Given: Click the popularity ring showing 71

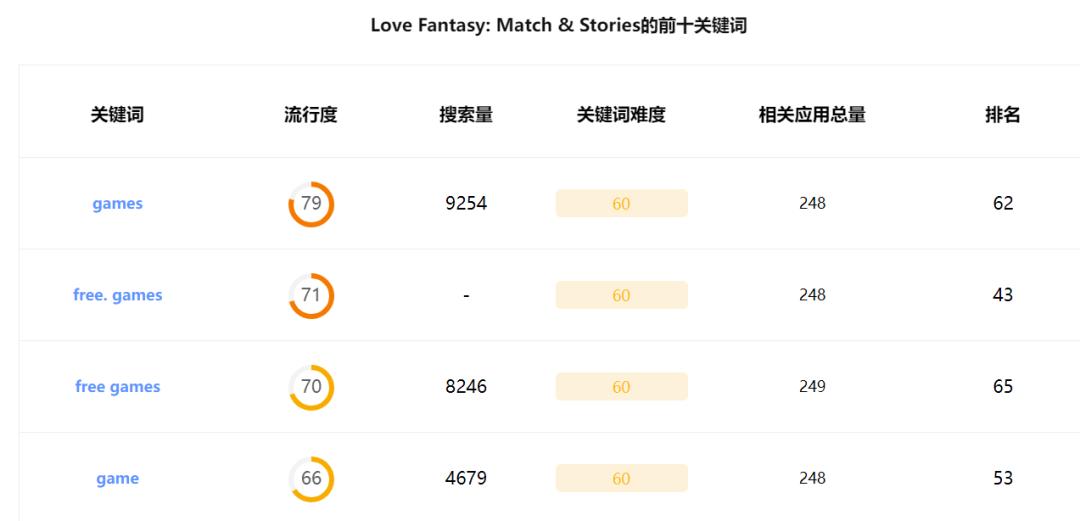Looking at the screenshot, I should 311,296.
